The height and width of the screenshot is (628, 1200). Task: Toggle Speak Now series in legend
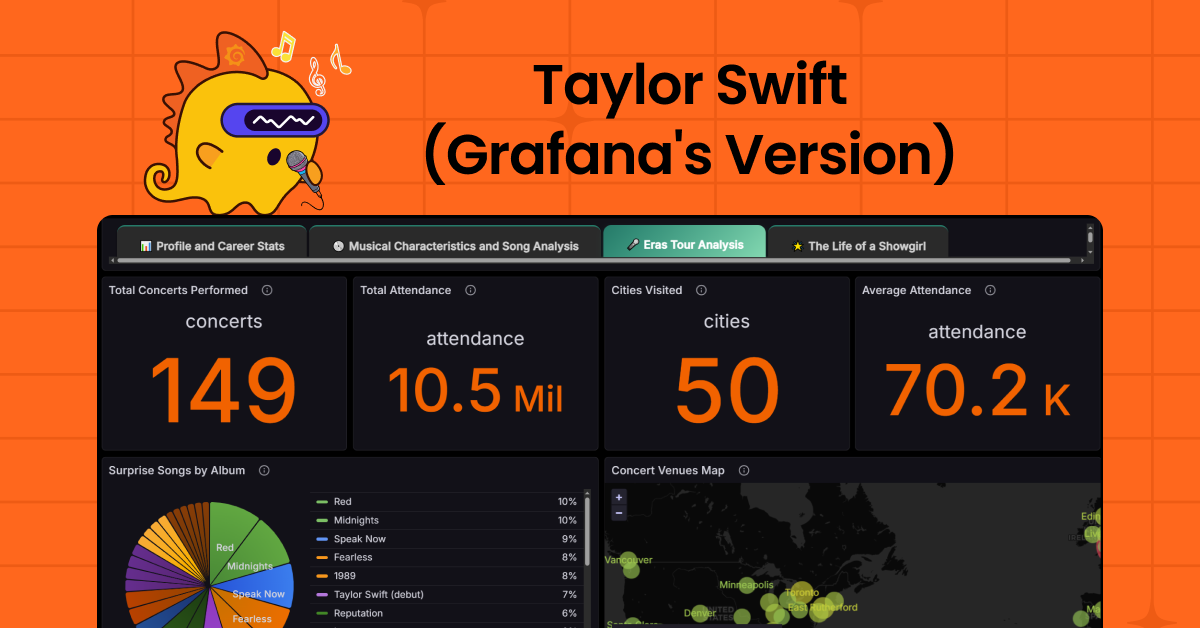359,539
